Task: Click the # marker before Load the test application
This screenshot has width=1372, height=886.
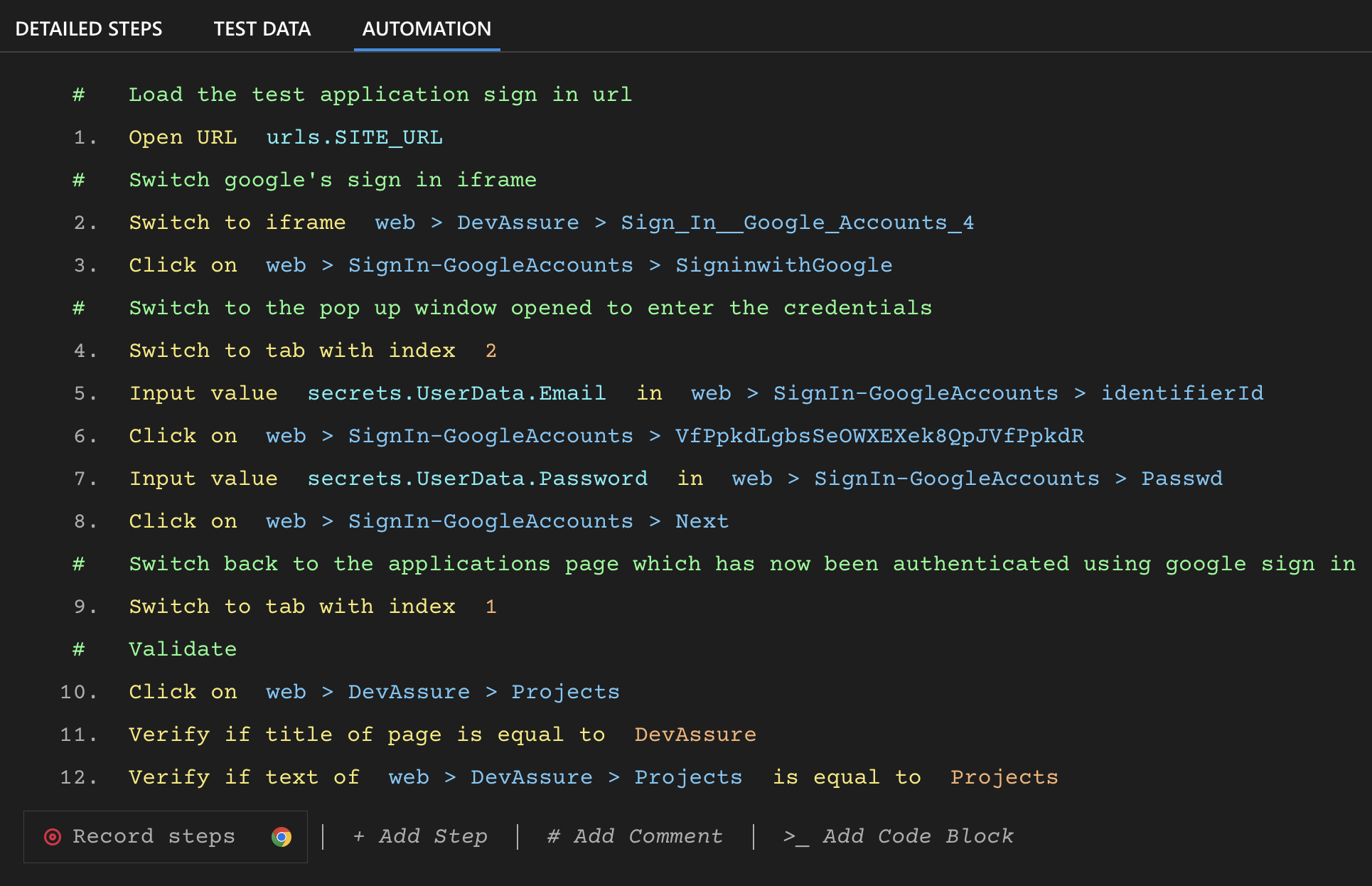Action: coord(78,94)
